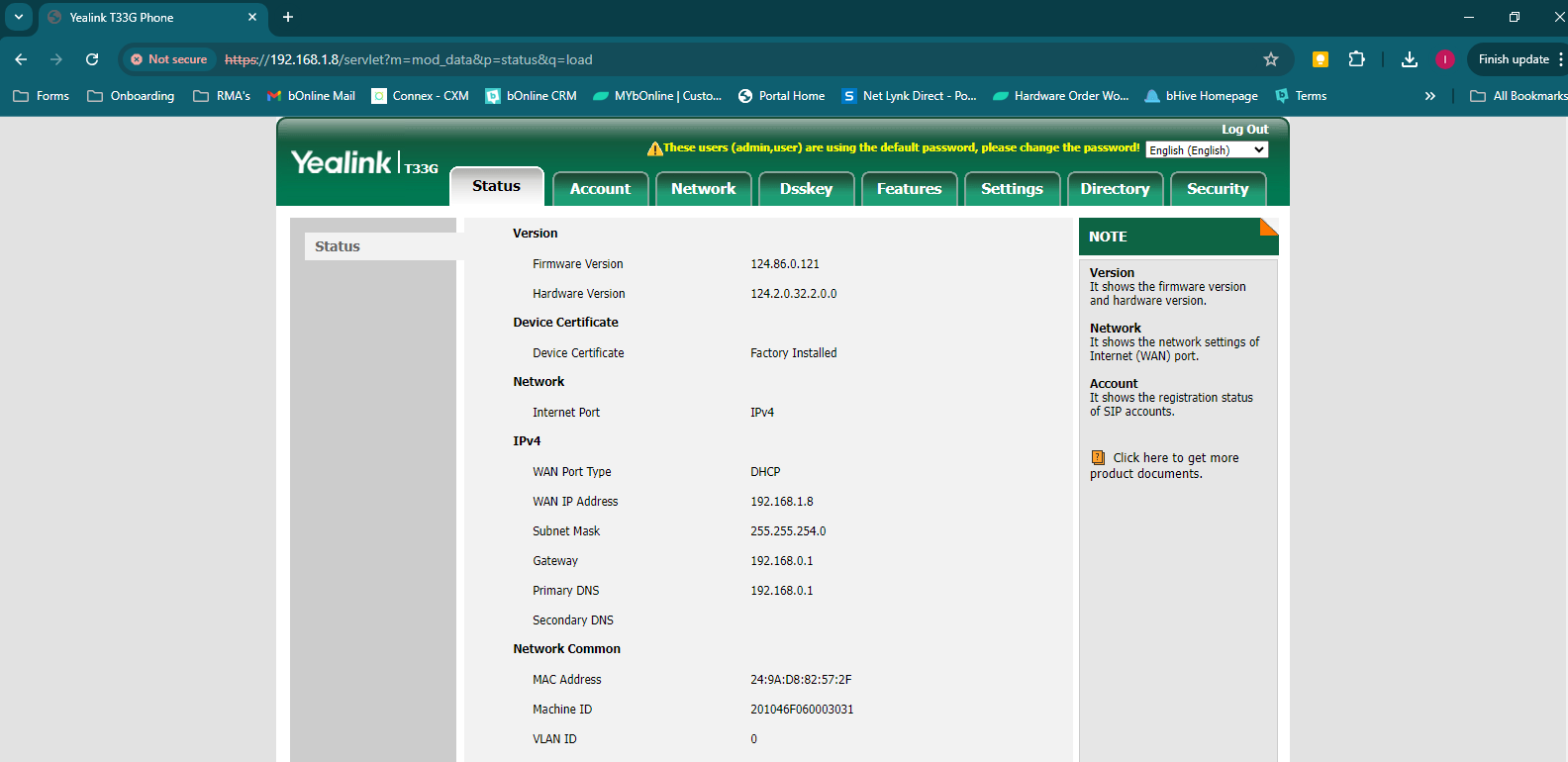Screen dimensions: 1568x762
Task: Click the Yealink T33G logo
Action: [364, 163]
